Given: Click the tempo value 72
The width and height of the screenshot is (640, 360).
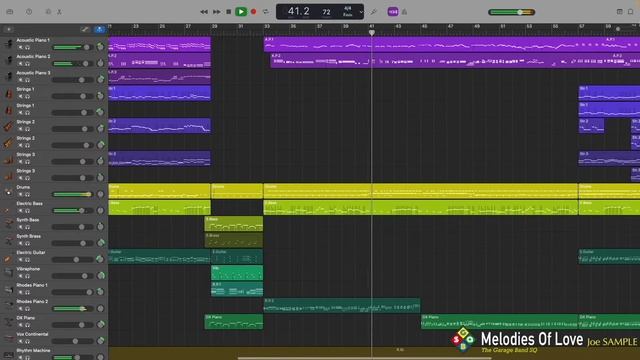Looking at the screenshot, I should click(x=327, y=12).
